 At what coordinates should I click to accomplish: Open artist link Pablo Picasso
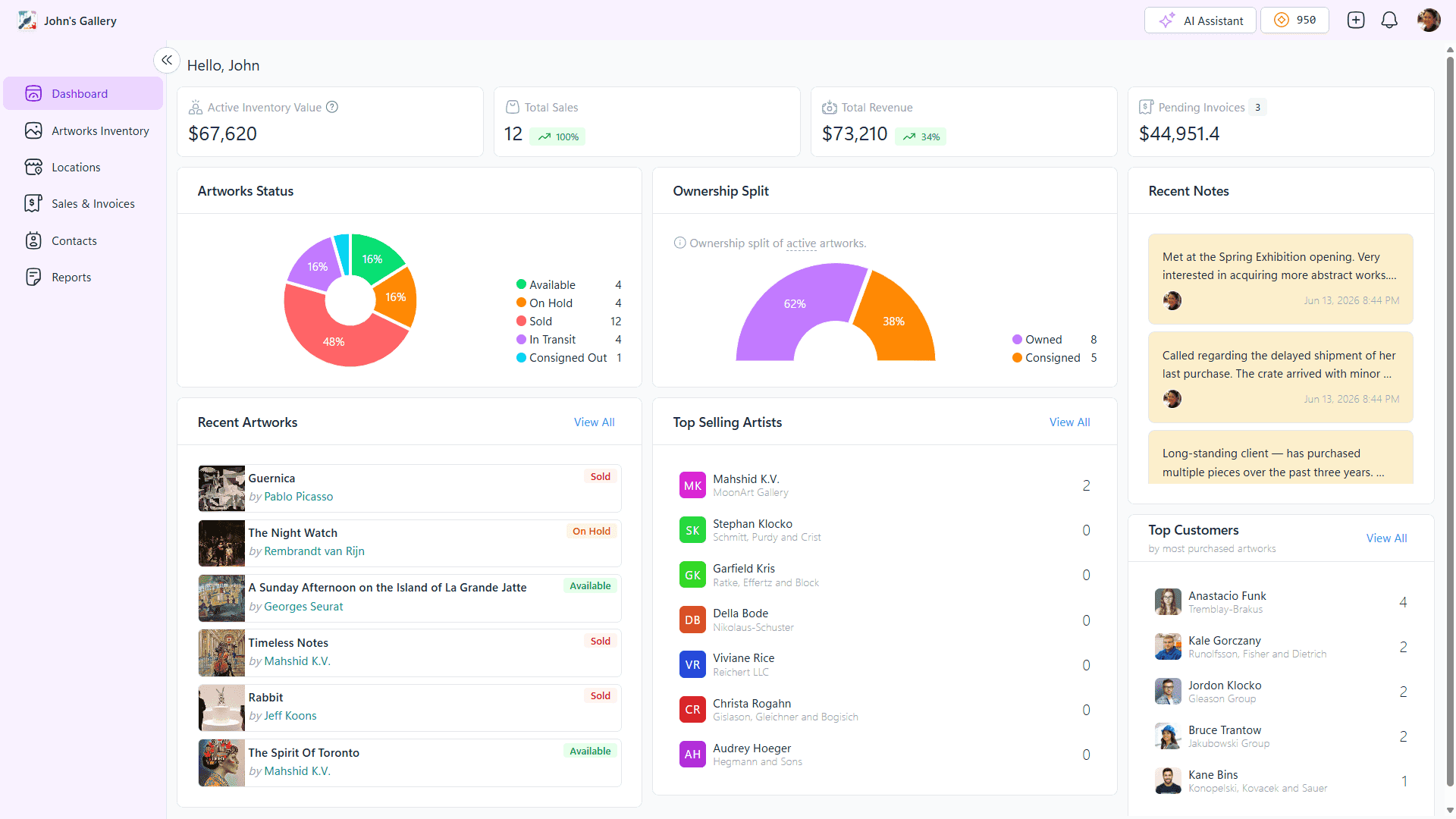(x=298, y=496)
